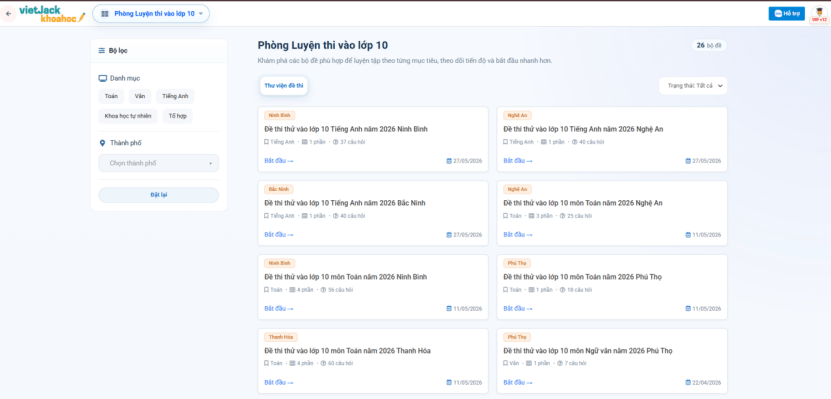
Task: Click the Thành phố location pin icon
Action: [x=102, y=143]
